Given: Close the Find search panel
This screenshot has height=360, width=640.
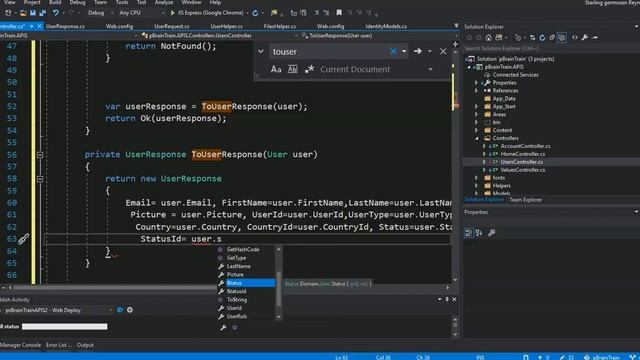Looking at the screenshot, I should 443,51.
